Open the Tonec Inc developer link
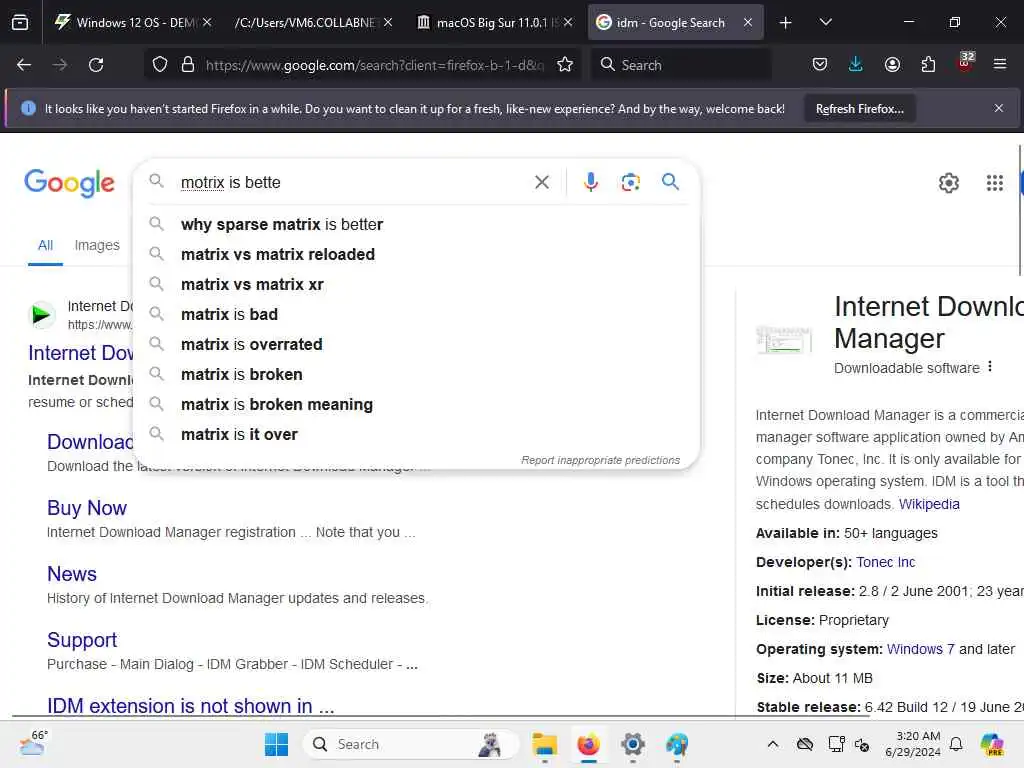1024x768 pixels. [886, 562]
